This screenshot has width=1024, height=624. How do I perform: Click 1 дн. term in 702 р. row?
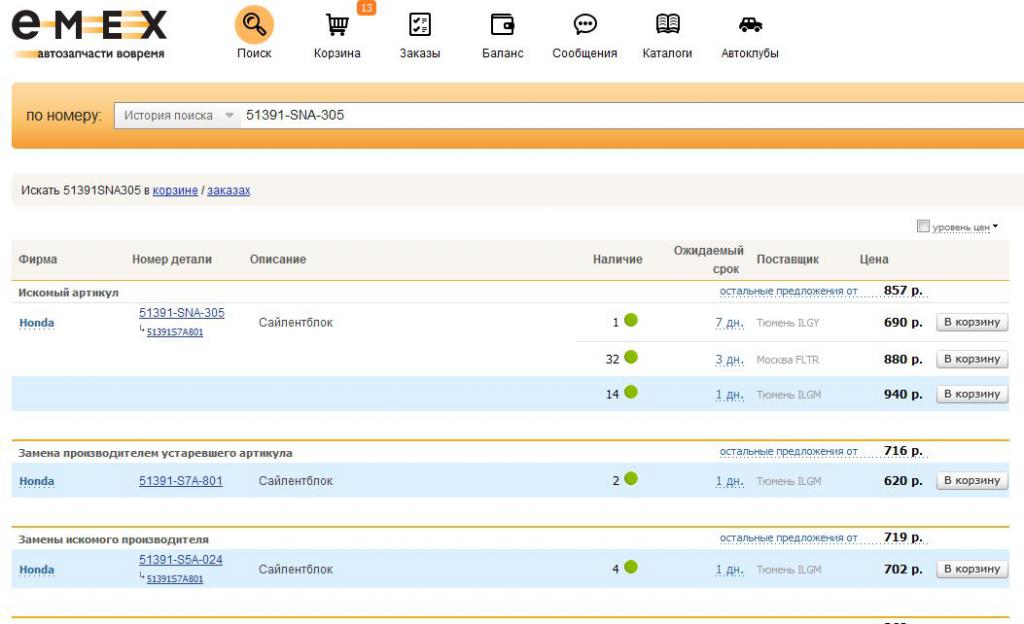(729, 570)
